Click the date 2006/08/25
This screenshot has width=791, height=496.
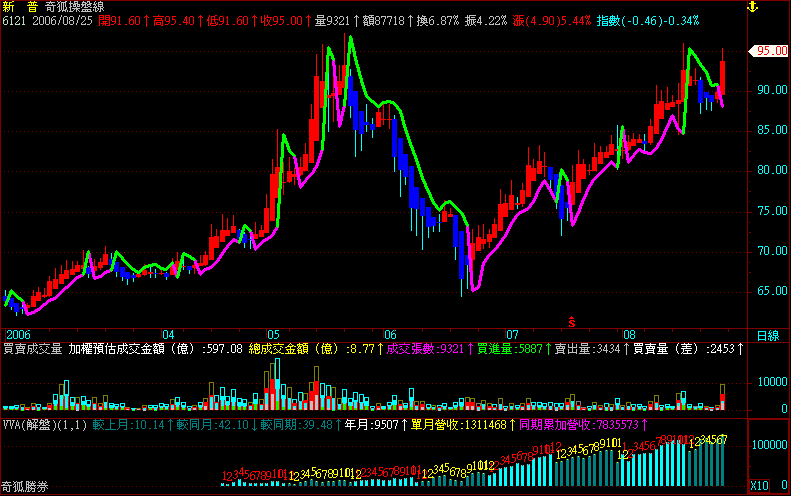(x=63, y=21)
